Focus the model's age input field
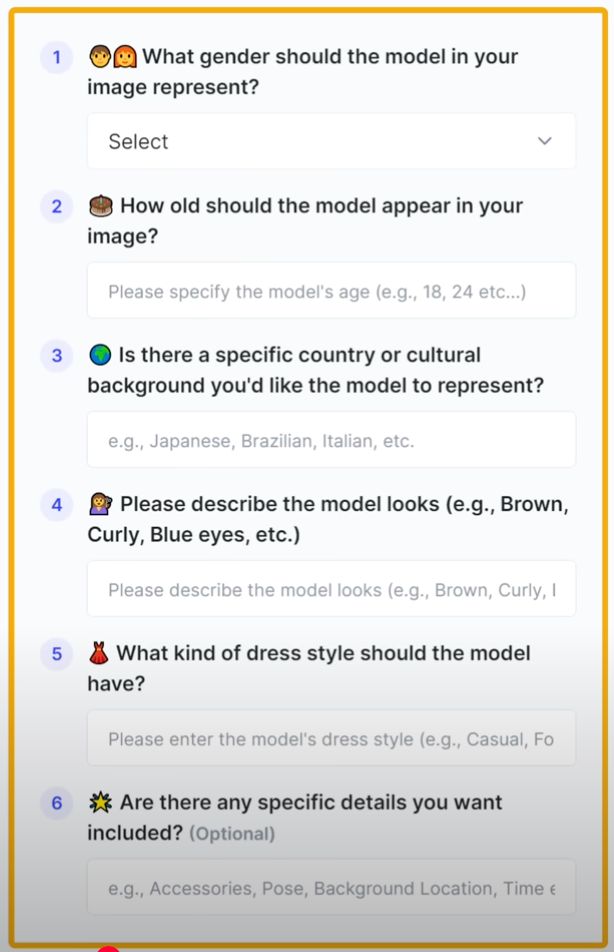Viewport: 614px width, 952px height. (x=332, y=290)
